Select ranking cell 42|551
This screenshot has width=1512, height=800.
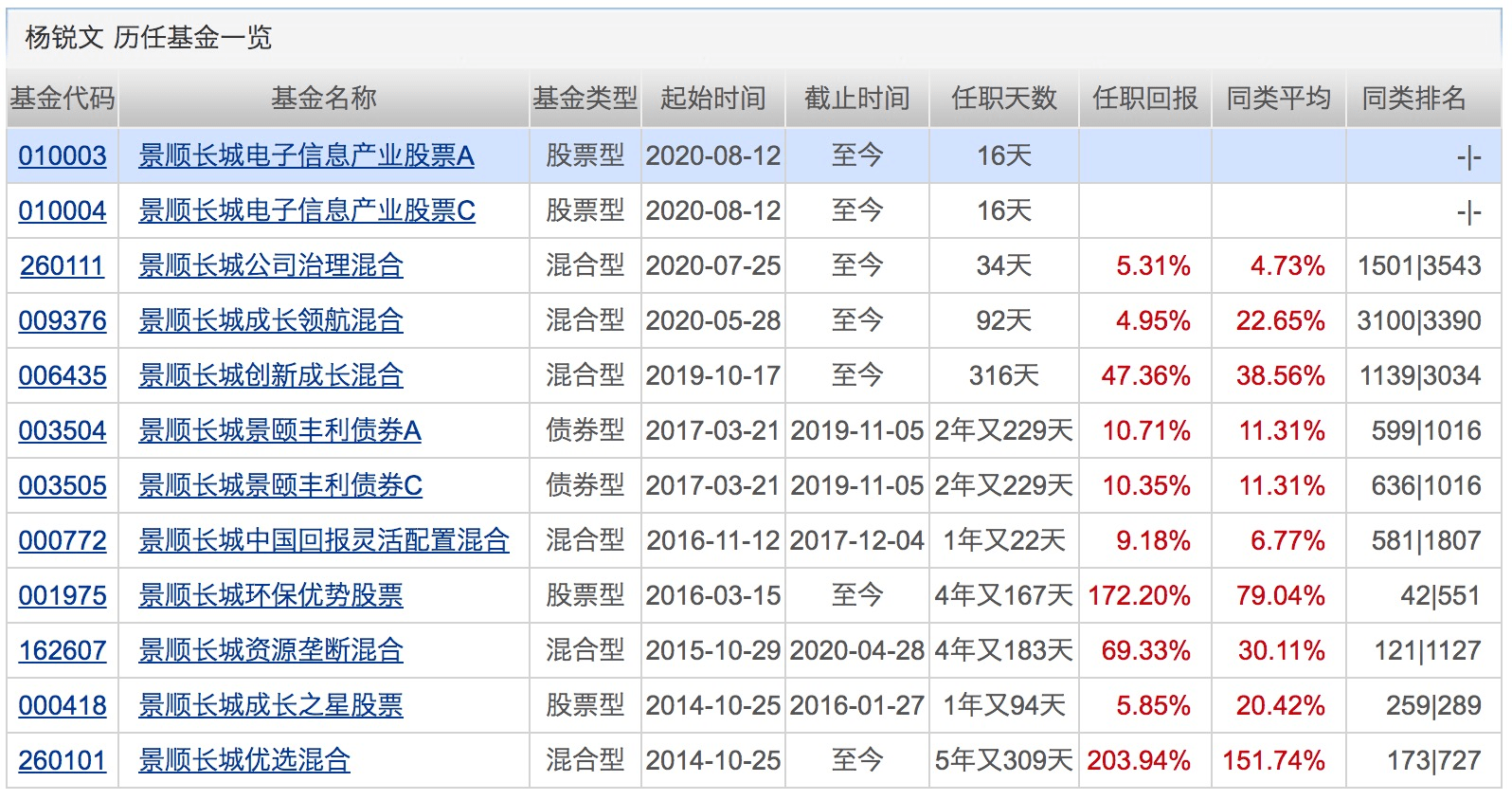point(1440,595)
